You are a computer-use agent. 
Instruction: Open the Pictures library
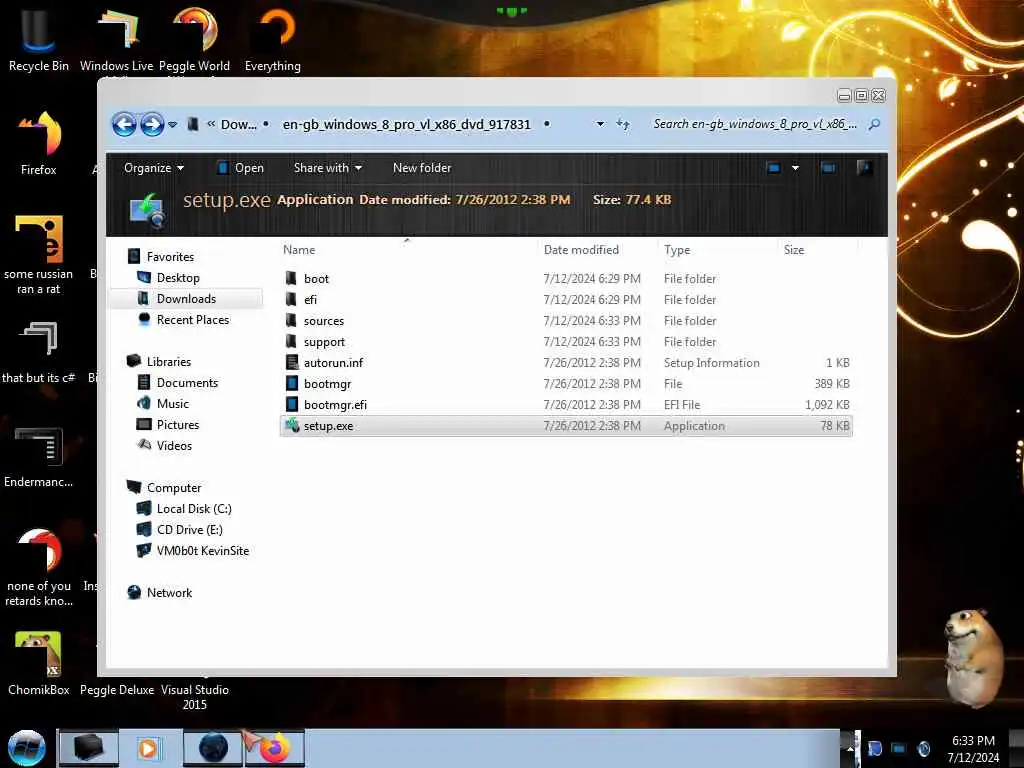click(x=178, y=424)
